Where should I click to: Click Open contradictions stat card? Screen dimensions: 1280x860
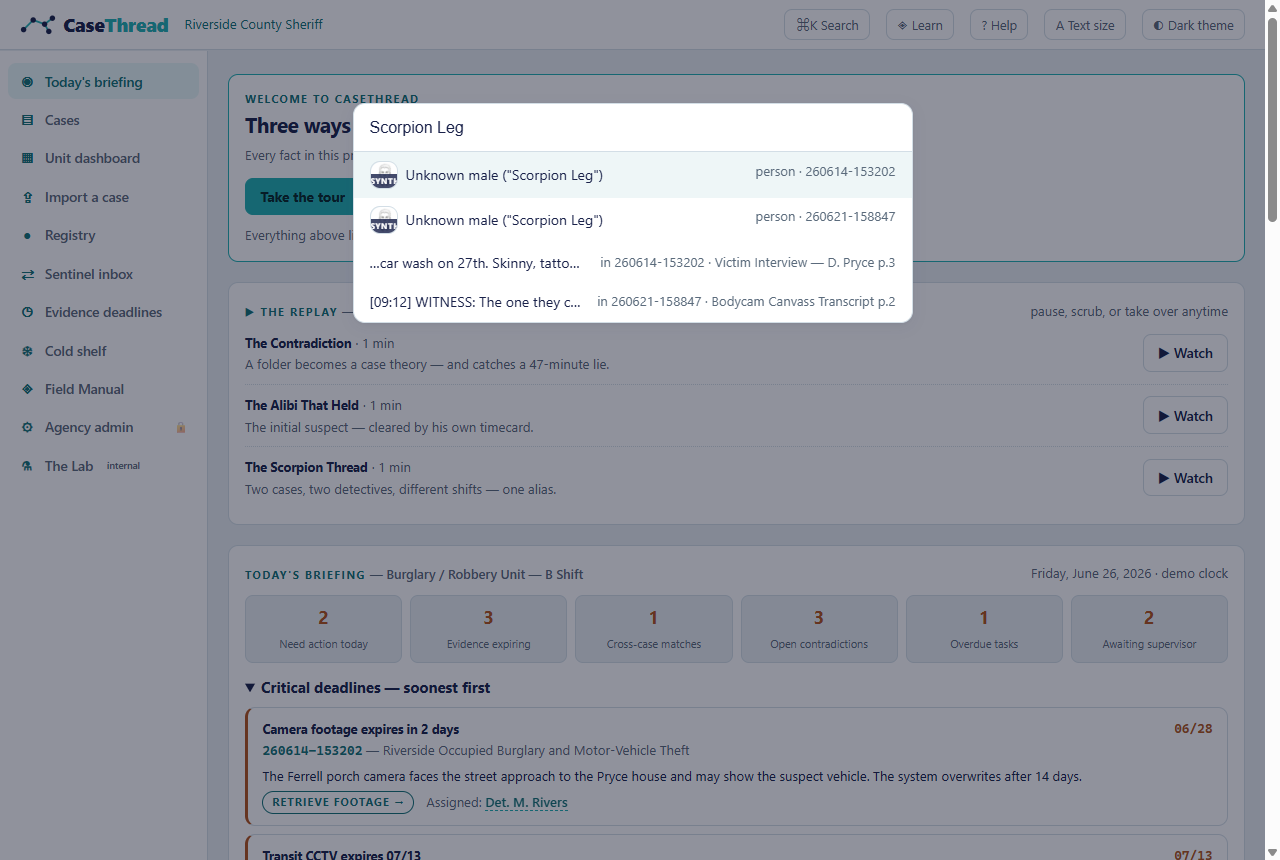pyautogui.click(x=819, y=629)
